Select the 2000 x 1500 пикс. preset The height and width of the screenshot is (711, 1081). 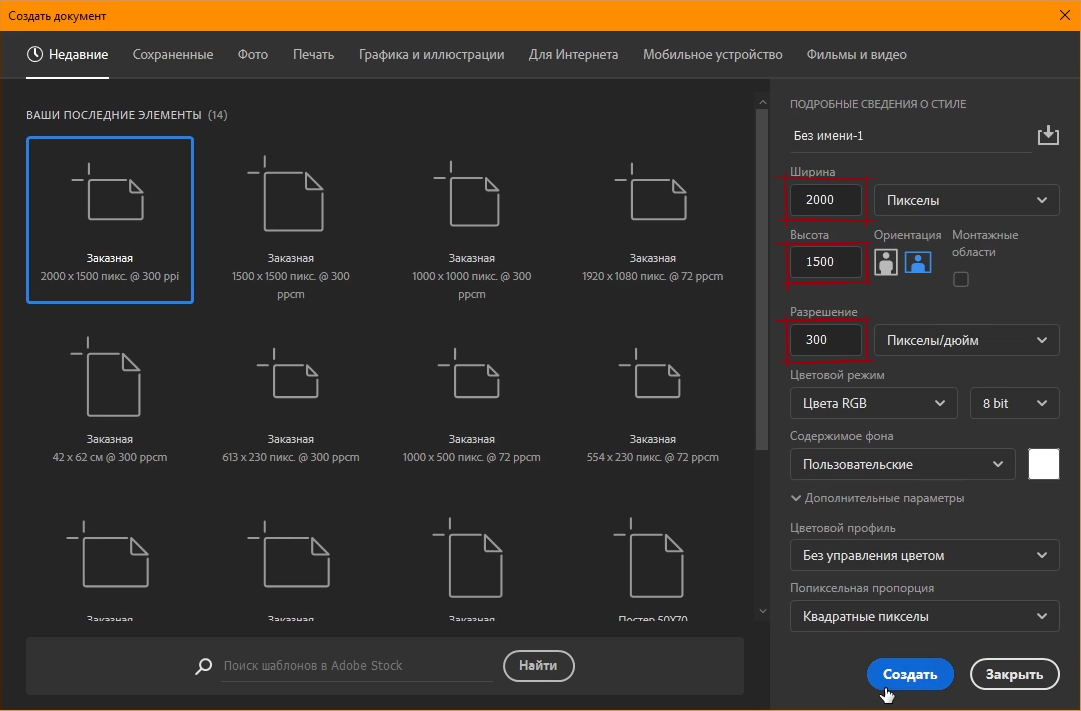point(110,220)
